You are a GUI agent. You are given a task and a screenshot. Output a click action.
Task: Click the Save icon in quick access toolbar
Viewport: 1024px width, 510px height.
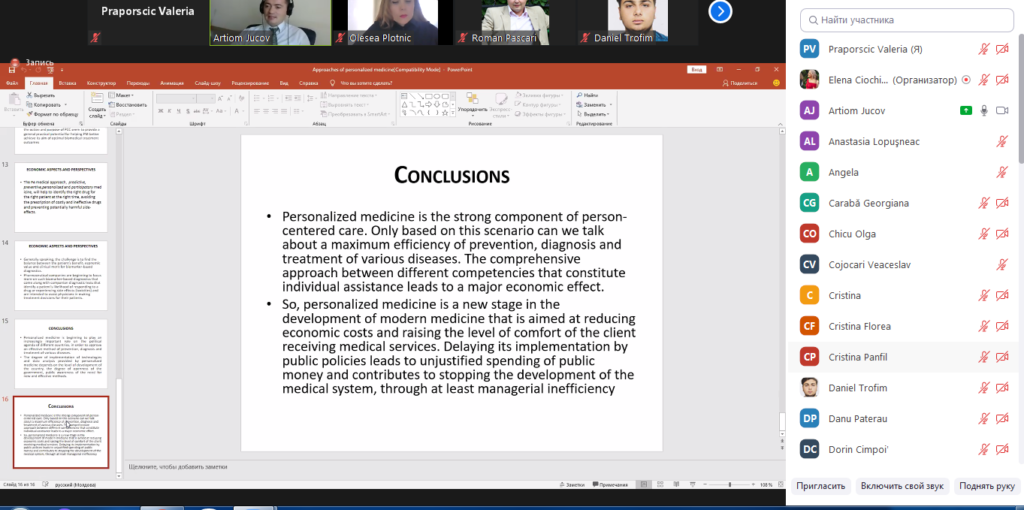(x=12, y=70)
